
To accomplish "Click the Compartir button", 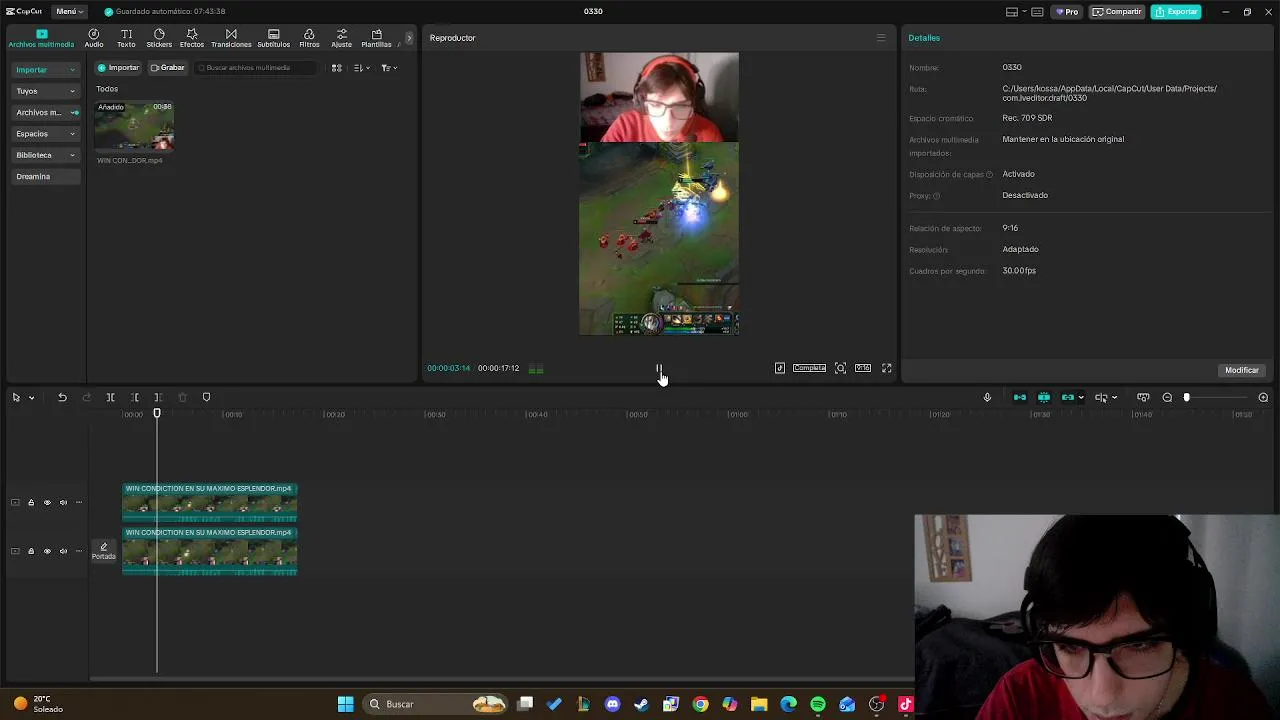I will (1116, 12).
